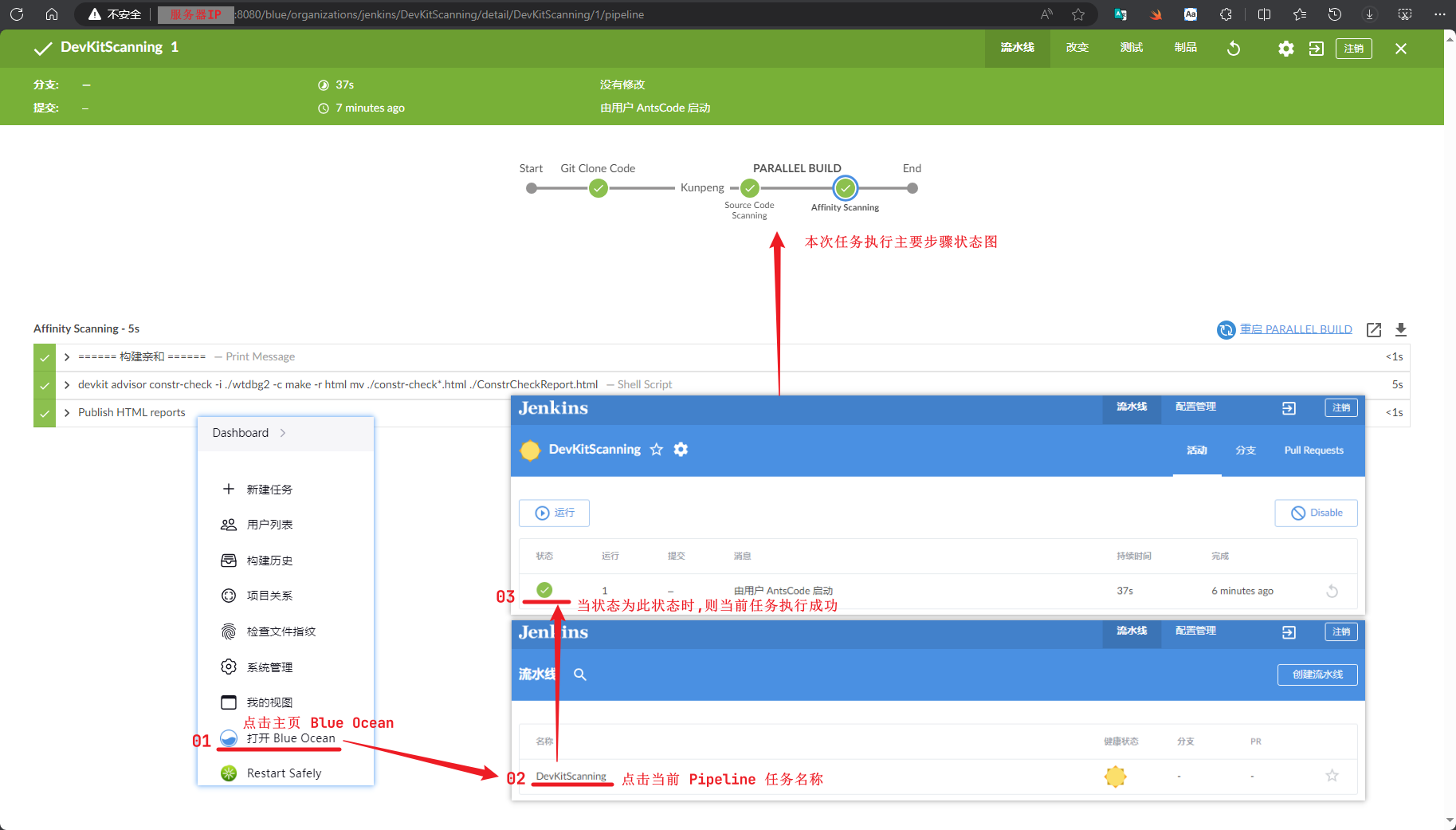This screenshot has width=1456, height=830.
Task: Click the browser address bar URL
Action: coord(440,14)
